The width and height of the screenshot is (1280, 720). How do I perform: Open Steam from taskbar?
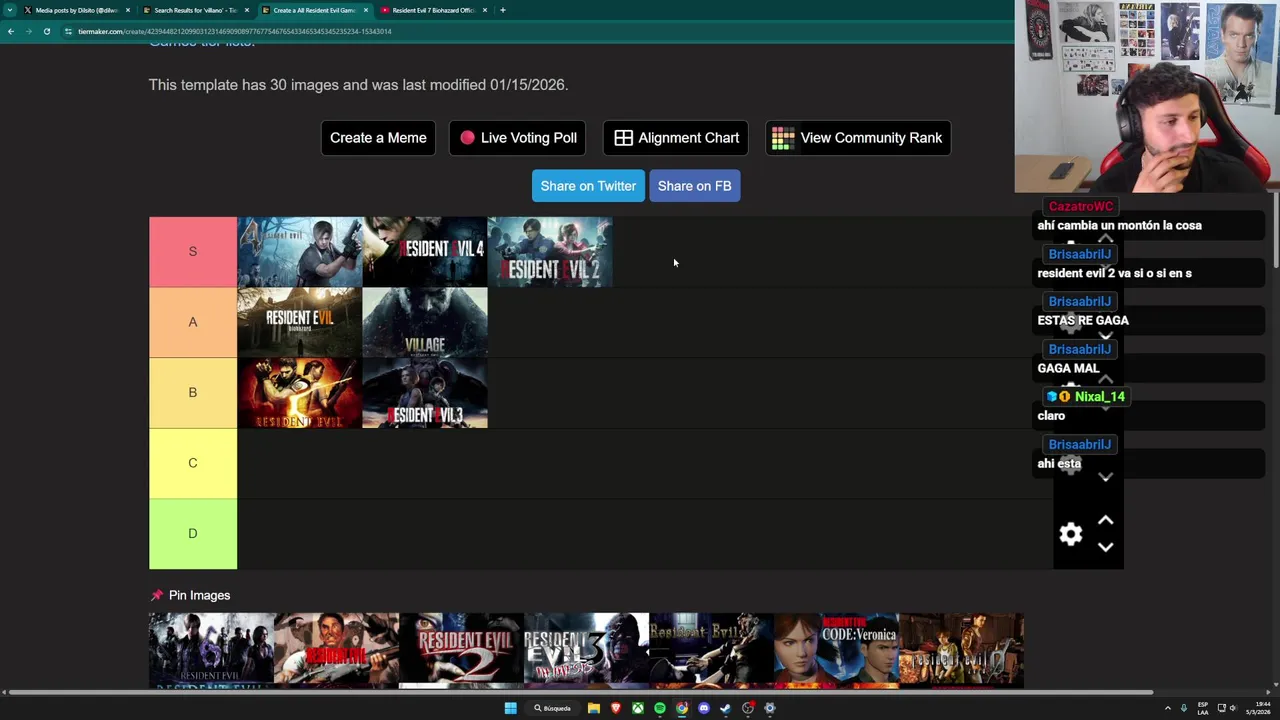[x=725, y=708]
